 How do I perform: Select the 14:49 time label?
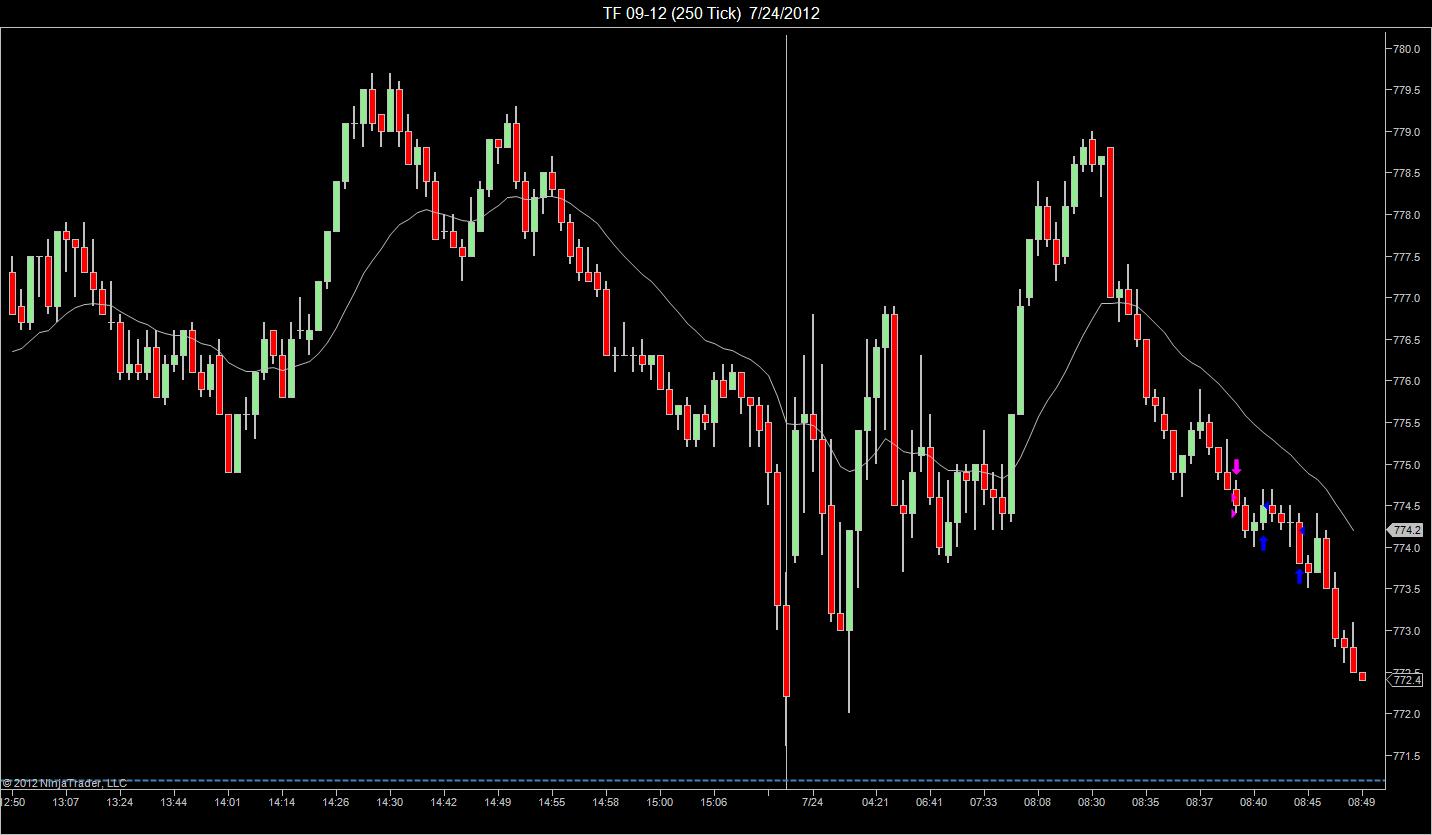pos(498,802)
